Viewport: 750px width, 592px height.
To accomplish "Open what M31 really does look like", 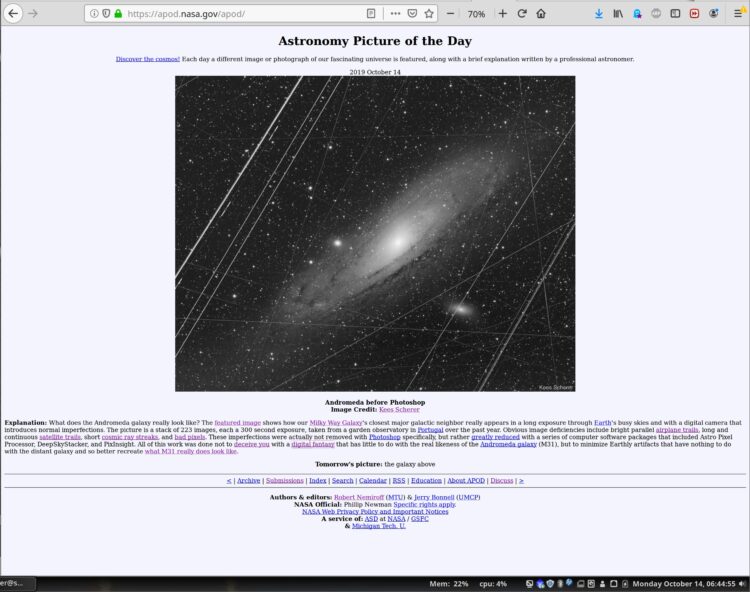I will tap(191, 451).
